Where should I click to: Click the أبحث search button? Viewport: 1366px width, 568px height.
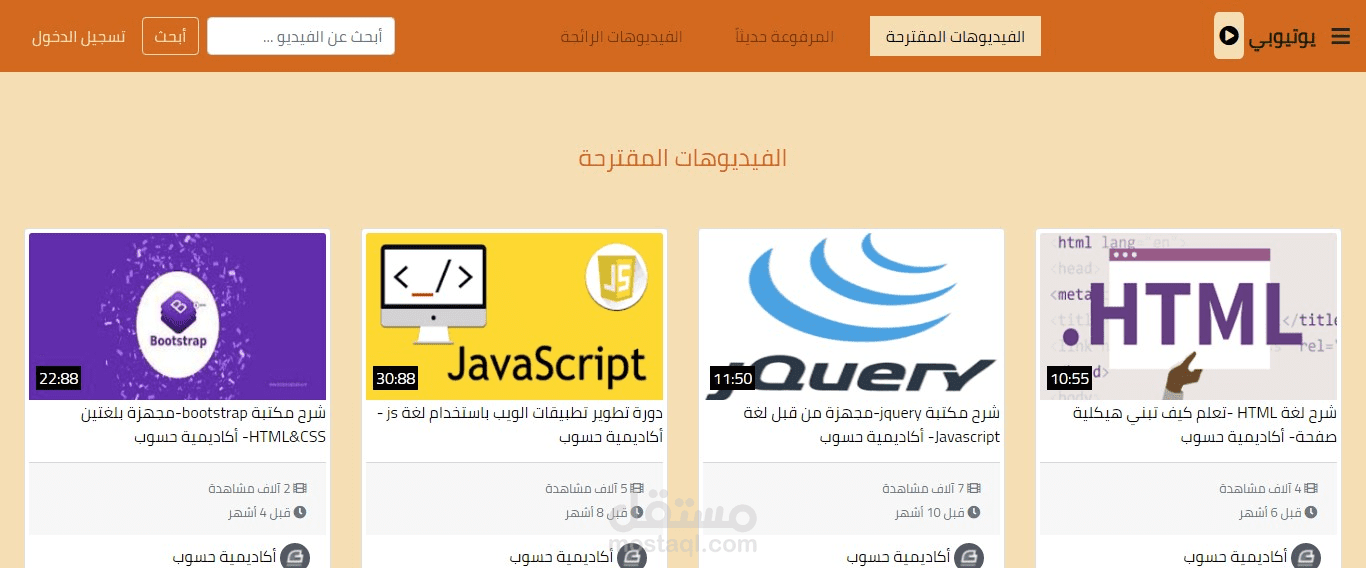click(170, 36)
